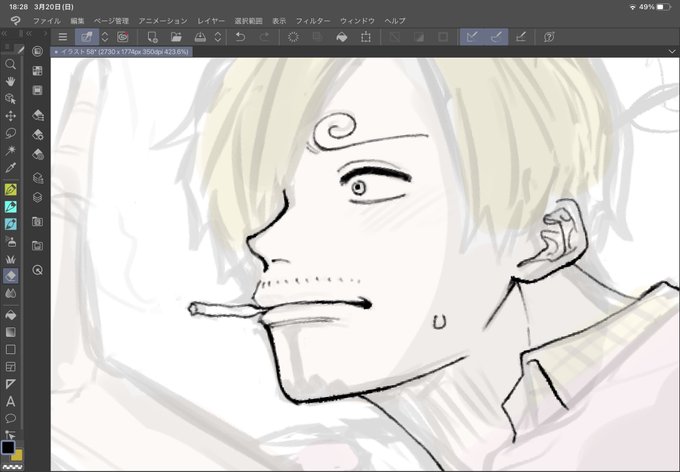Image resolution: width=680 pixels, height=472 pixels.
Task: Open the レイヤー menu
Action: [211, 21]
